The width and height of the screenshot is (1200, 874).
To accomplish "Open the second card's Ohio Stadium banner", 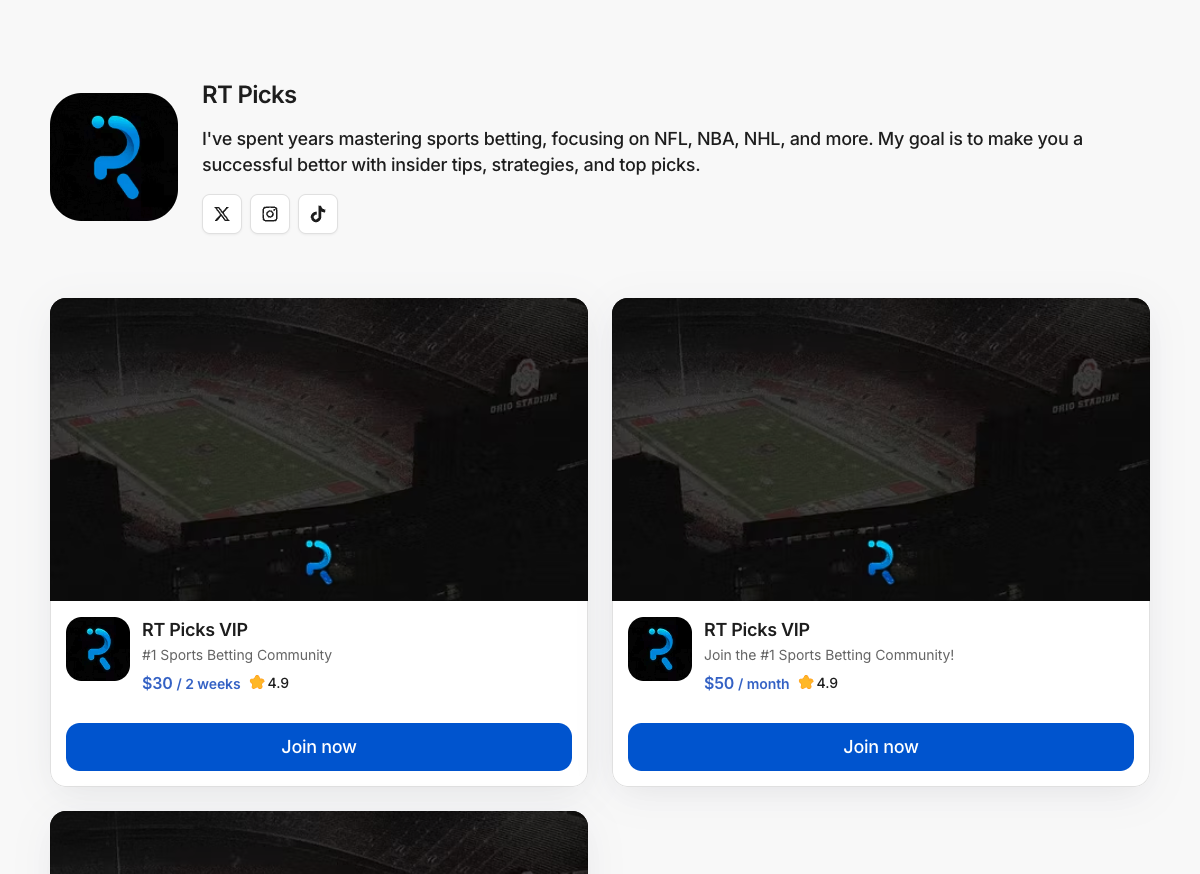I will point(881,449).
